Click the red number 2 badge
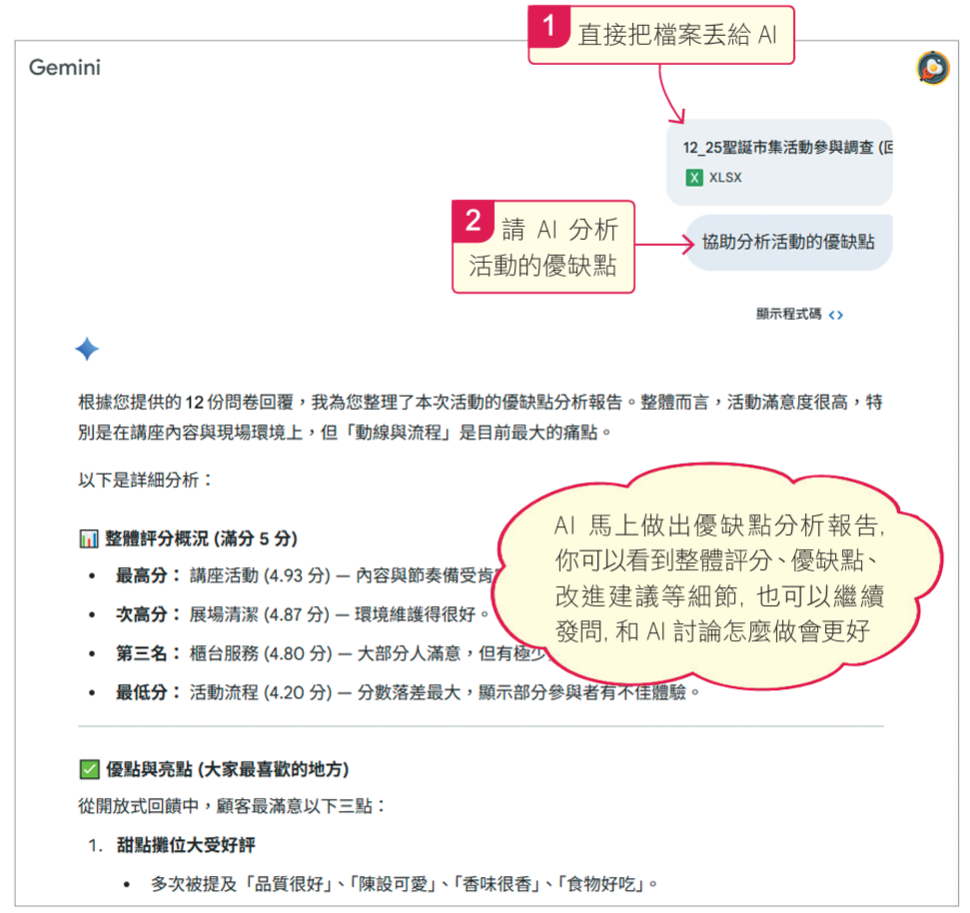Image resolution: width=970 pixels, height=913 pixels. pyautogui.click(x=473, y=220)
